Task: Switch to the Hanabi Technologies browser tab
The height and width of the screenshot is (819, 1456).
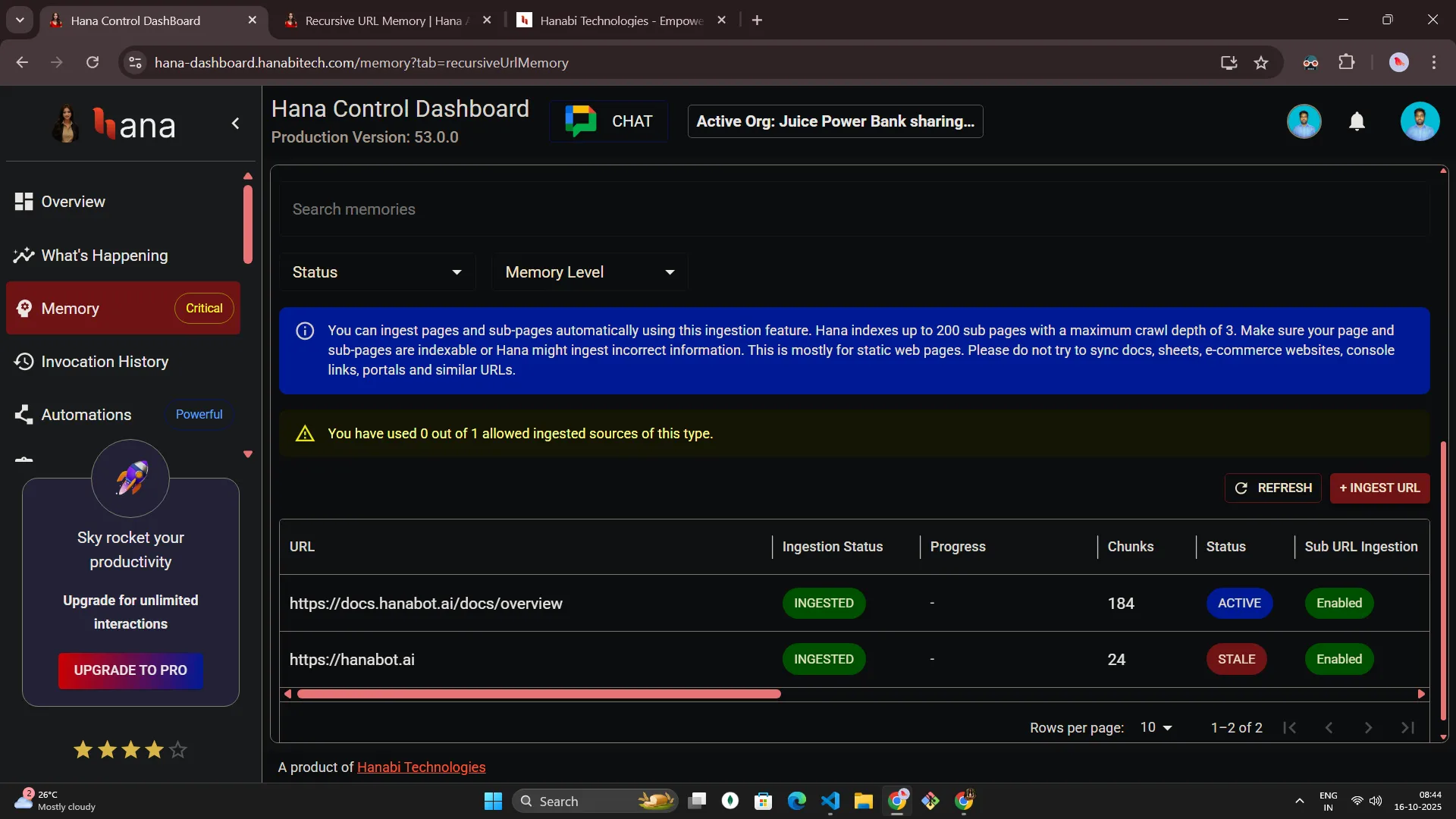Action: tap(620, 20)
